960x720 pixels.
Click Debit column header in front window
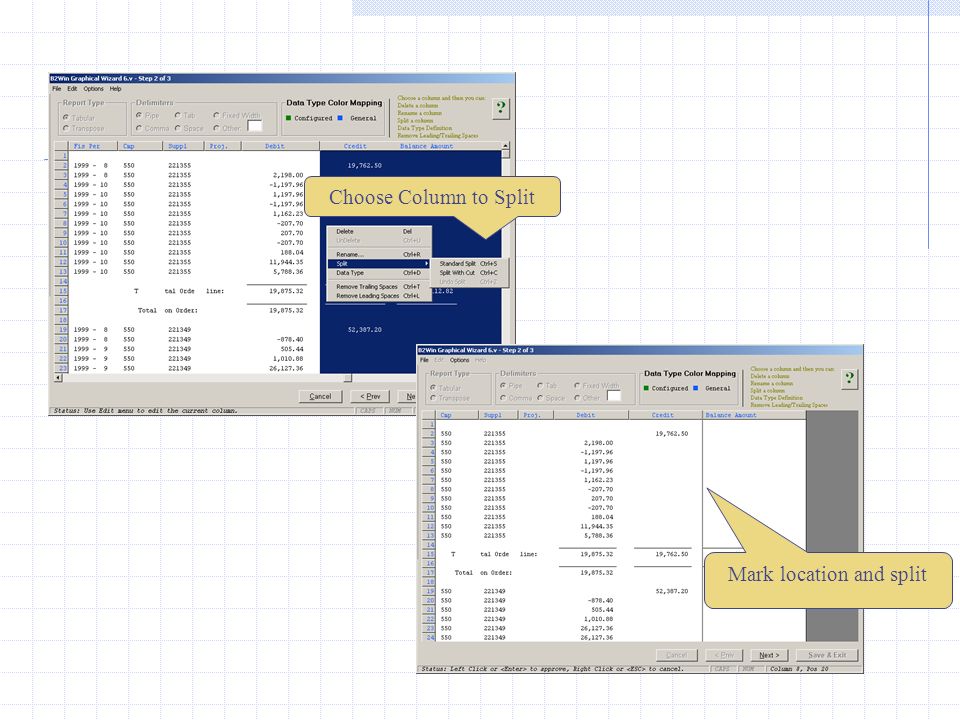click(591, 414)
